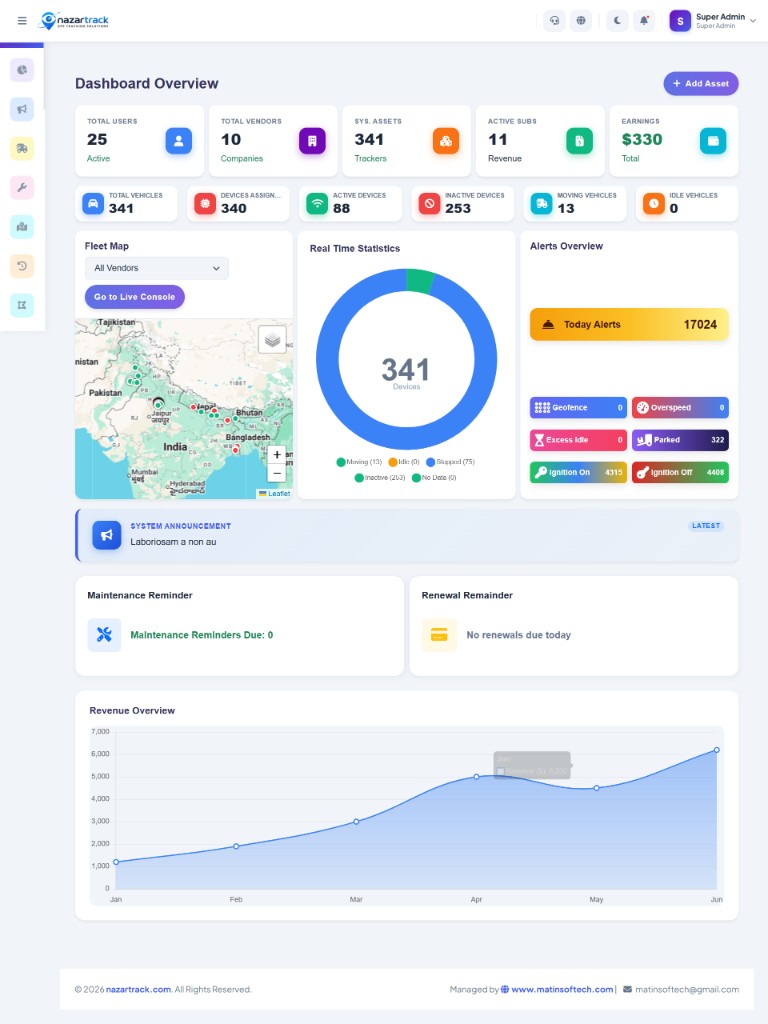Open the globe language icon
The height and width of the screenshot is (1024, 768).
[581, 21]
